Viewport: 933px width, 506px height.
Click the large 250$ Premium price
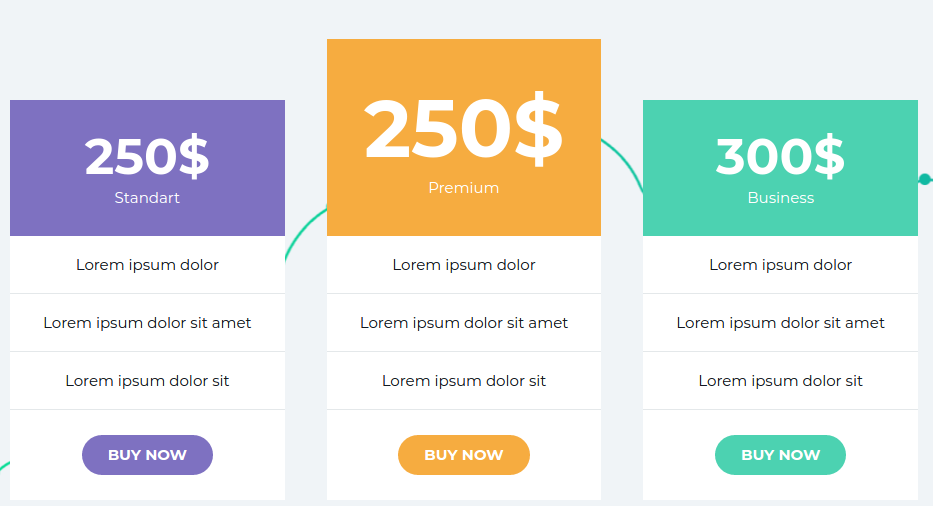coord(463,129)
